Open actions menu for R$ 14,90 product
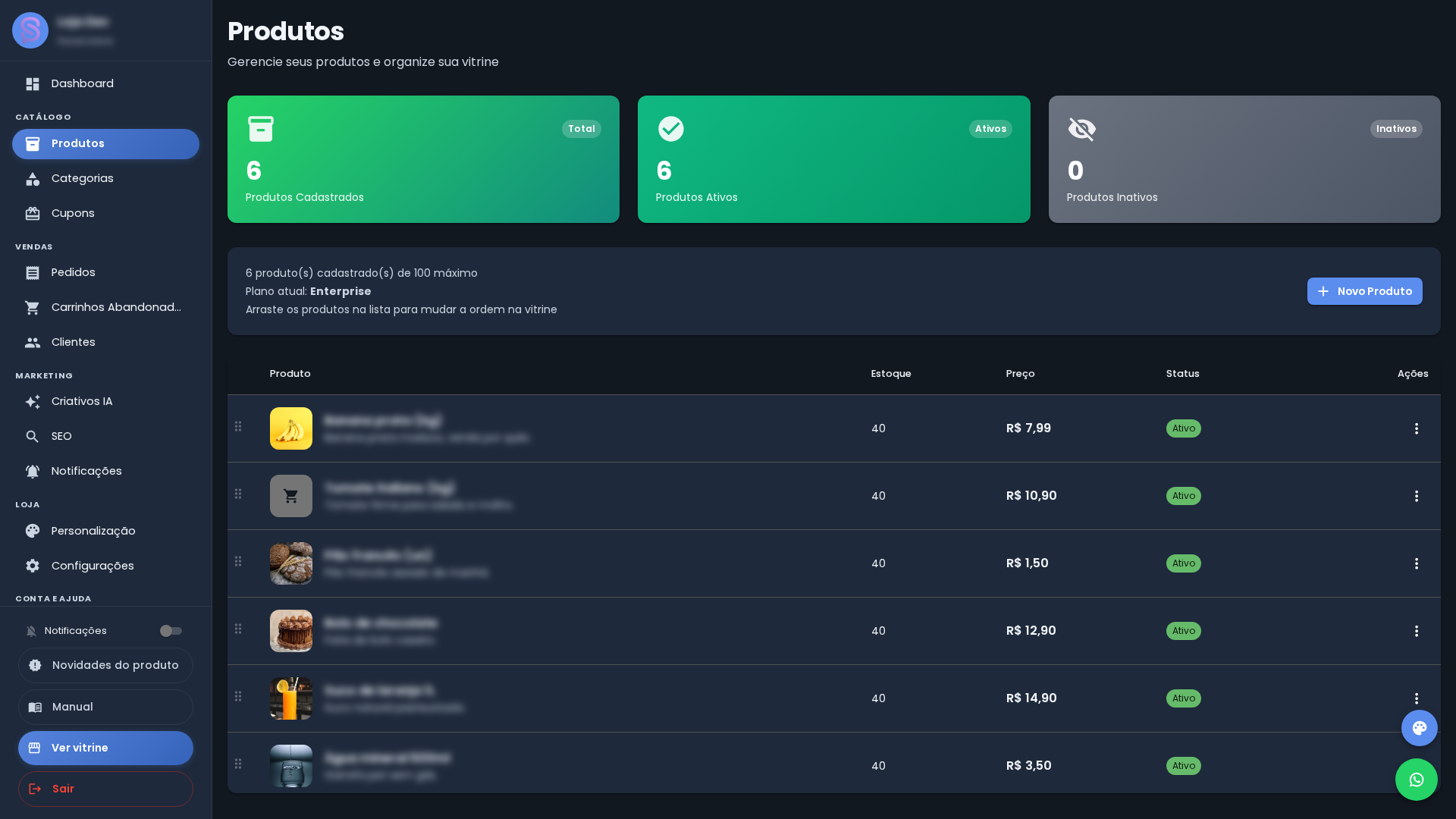1456x819 pixels. (x=1416, y=698)
